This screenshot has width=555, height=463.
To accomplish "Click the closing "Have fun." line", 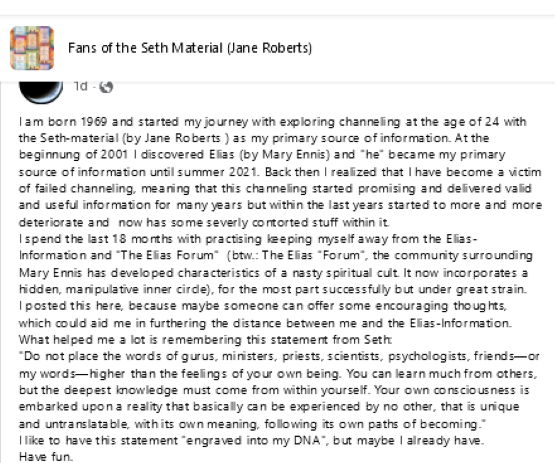I will pyautogui.click(x=46, y=457).
